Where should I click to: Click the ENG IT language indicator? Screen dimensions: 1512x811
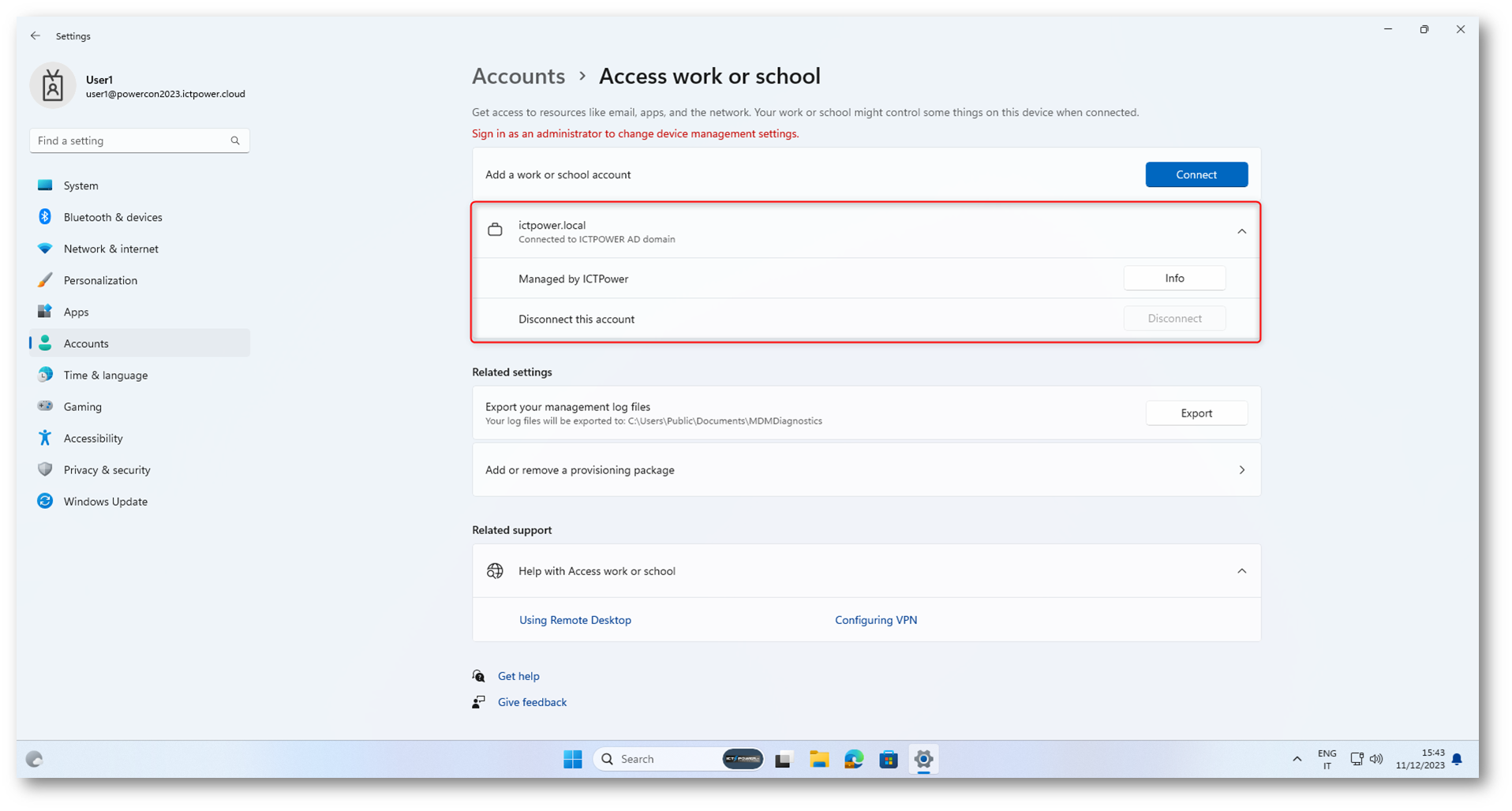[x=1327, y=759]
